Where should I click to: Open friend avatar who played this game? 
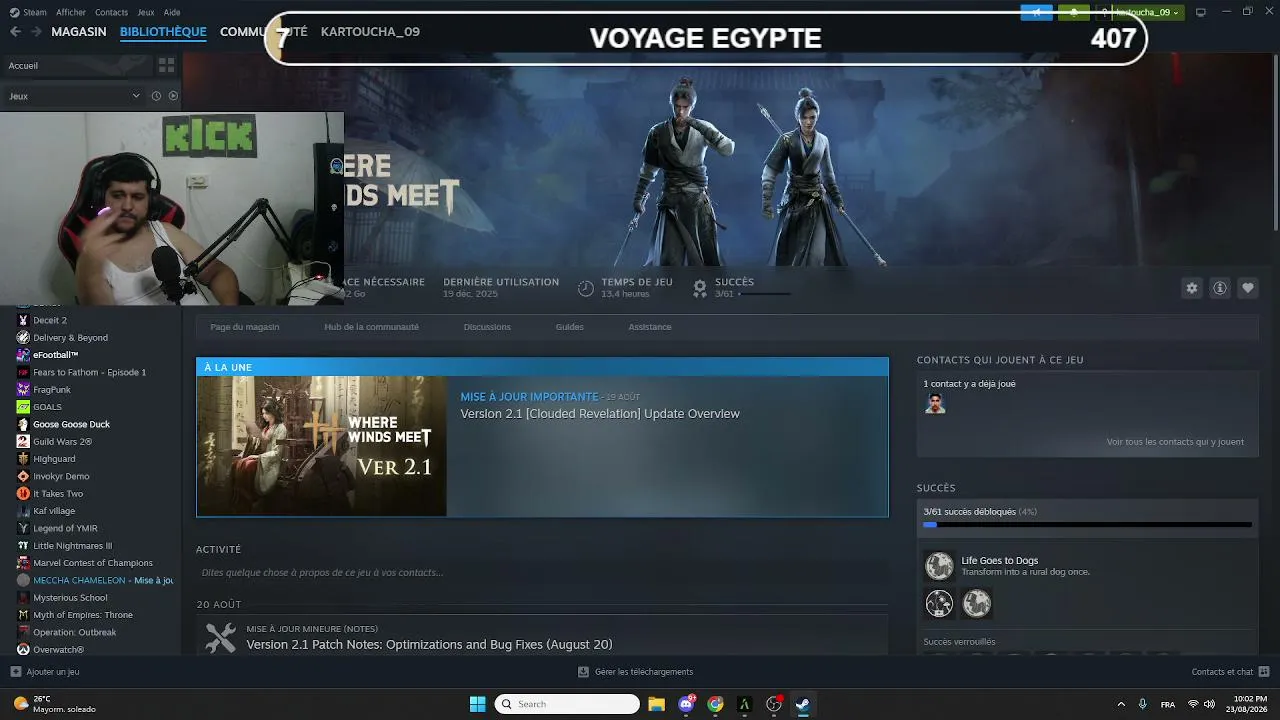point(935,403)
